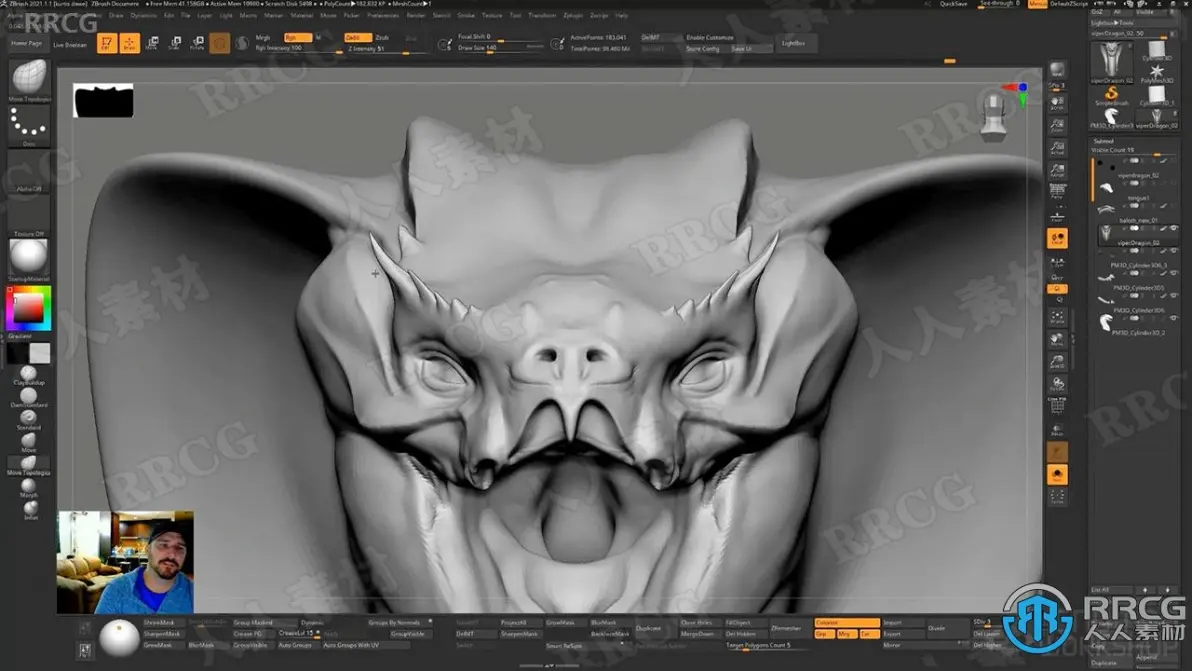Click the AAHalf icon
The height and width of the screenshot is (671, 1192).
(x=1057, y=170)
